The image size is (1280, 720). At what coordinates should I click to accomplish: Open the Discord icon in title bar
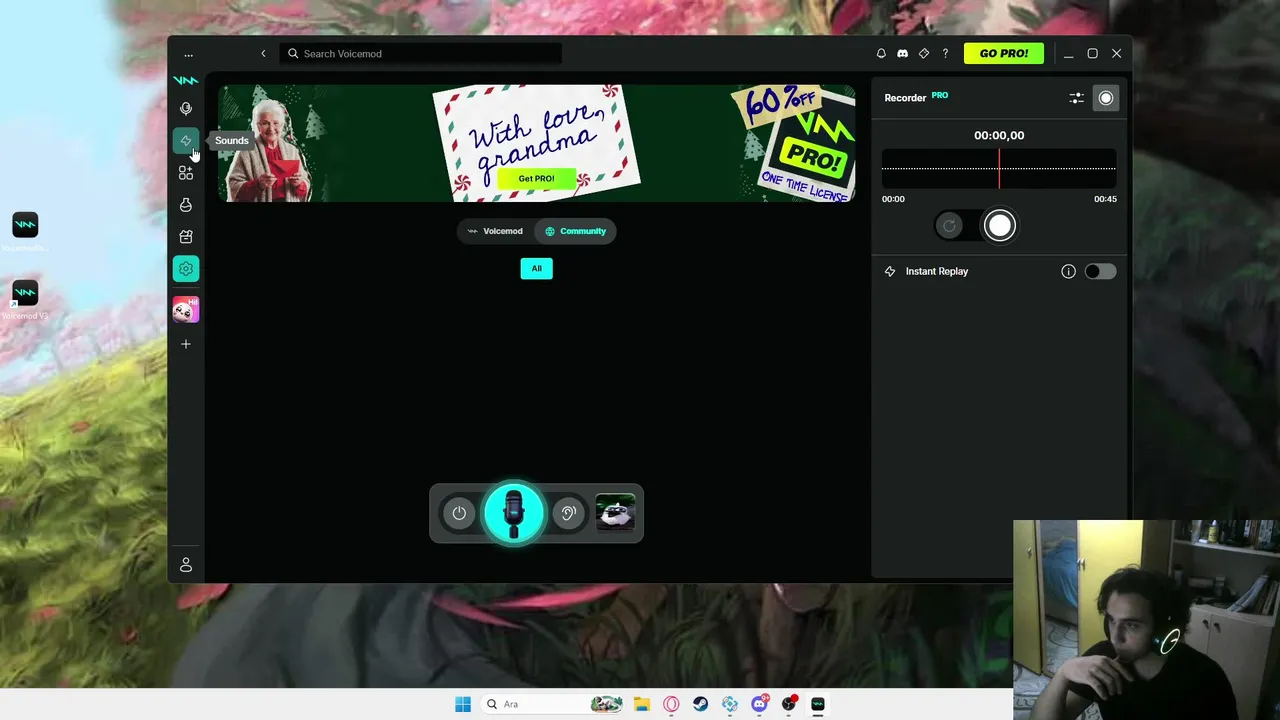(902, 54)
